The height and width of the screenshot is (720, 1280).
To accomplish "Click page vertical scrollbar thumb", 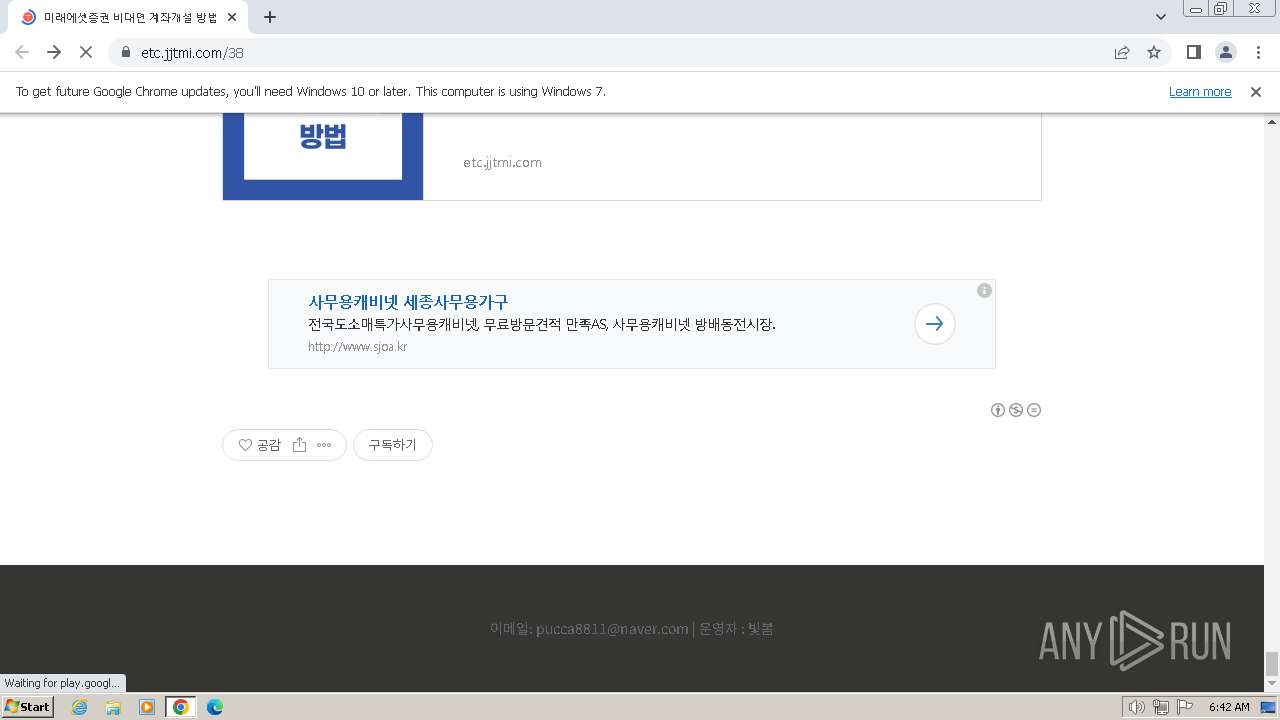I will coord(1272,663).
